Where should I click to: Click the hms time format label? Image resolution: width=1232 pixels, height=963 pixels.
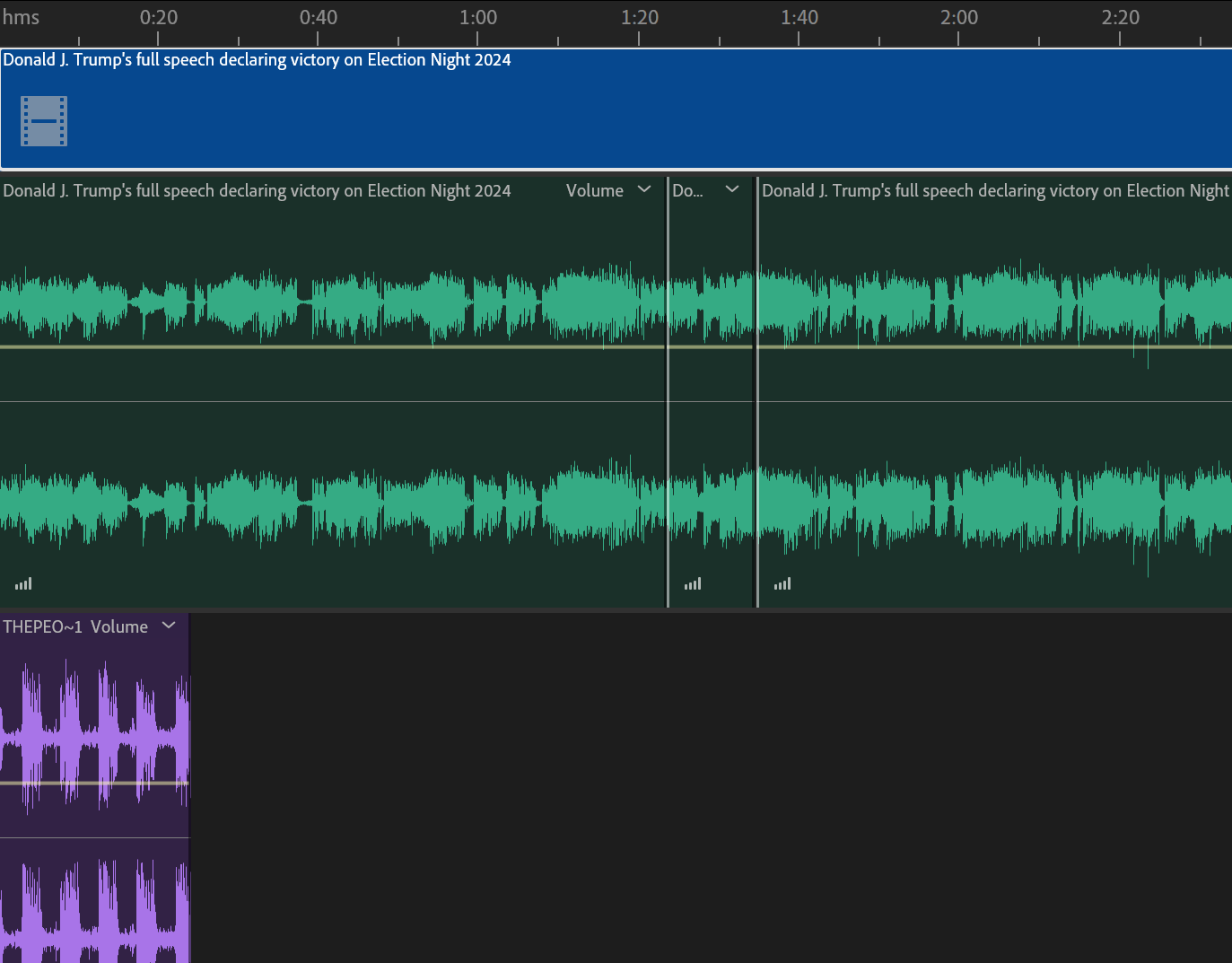21,17
